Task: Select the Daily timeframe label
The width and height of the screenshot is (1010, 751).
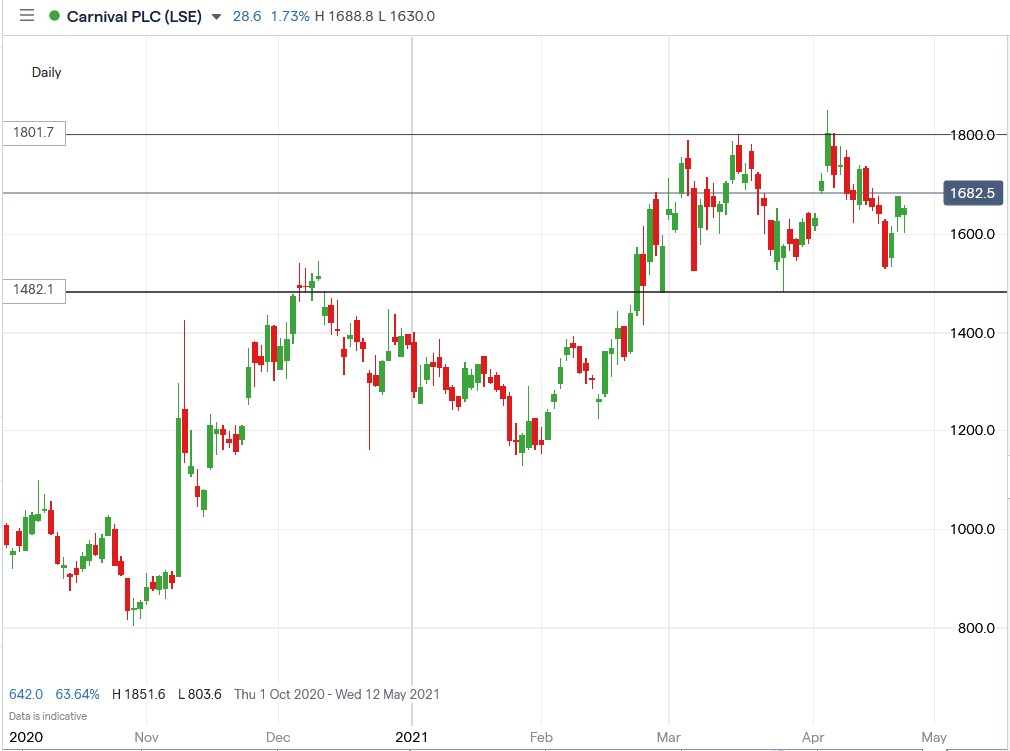Action: point(46,72)
